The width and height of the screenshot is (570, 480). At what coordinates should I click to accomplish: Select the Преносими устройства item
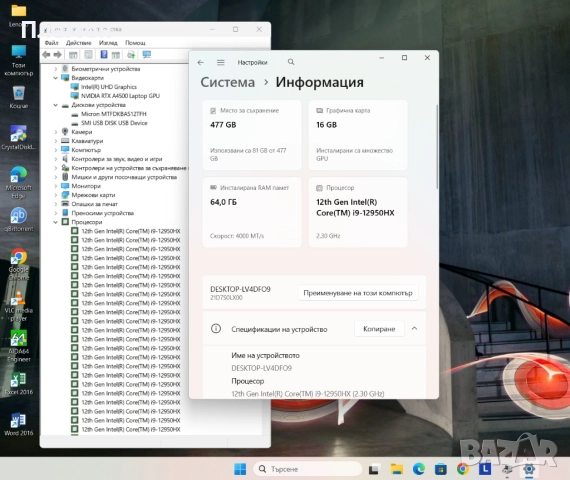click(103, 213)
